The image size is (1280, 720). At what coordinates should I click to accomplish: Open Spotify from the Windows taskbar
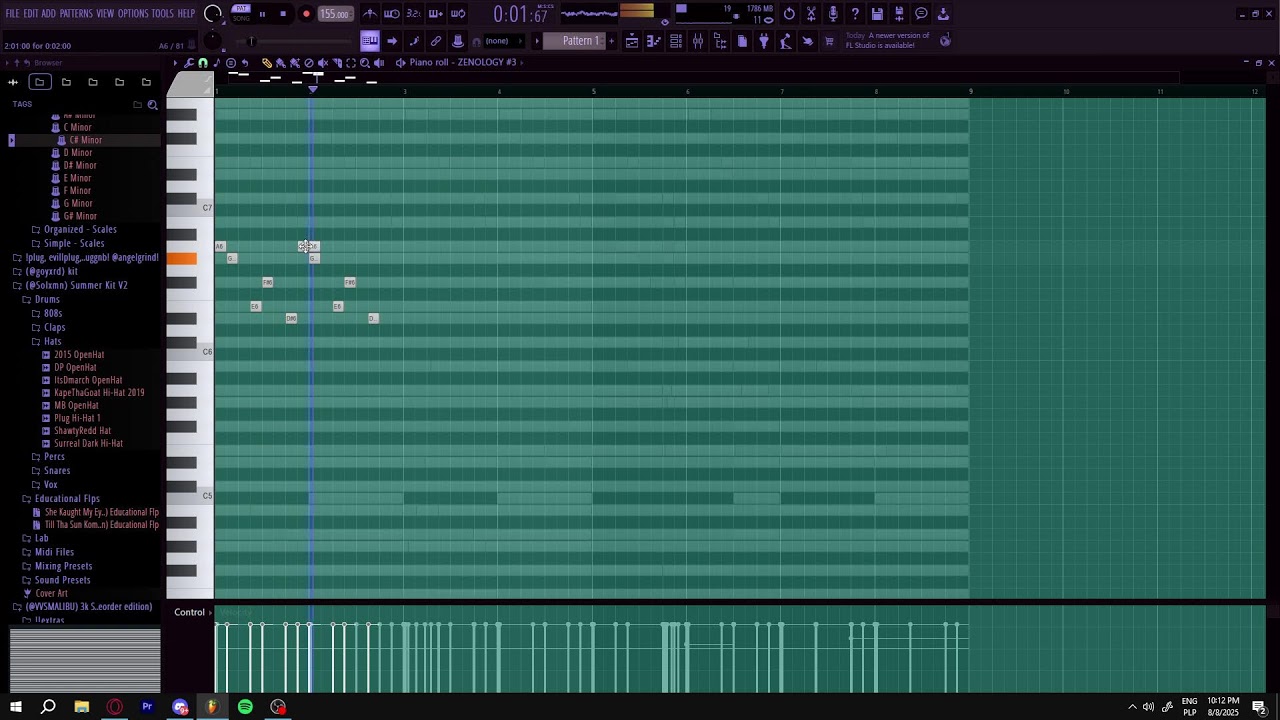coord(245,707)
